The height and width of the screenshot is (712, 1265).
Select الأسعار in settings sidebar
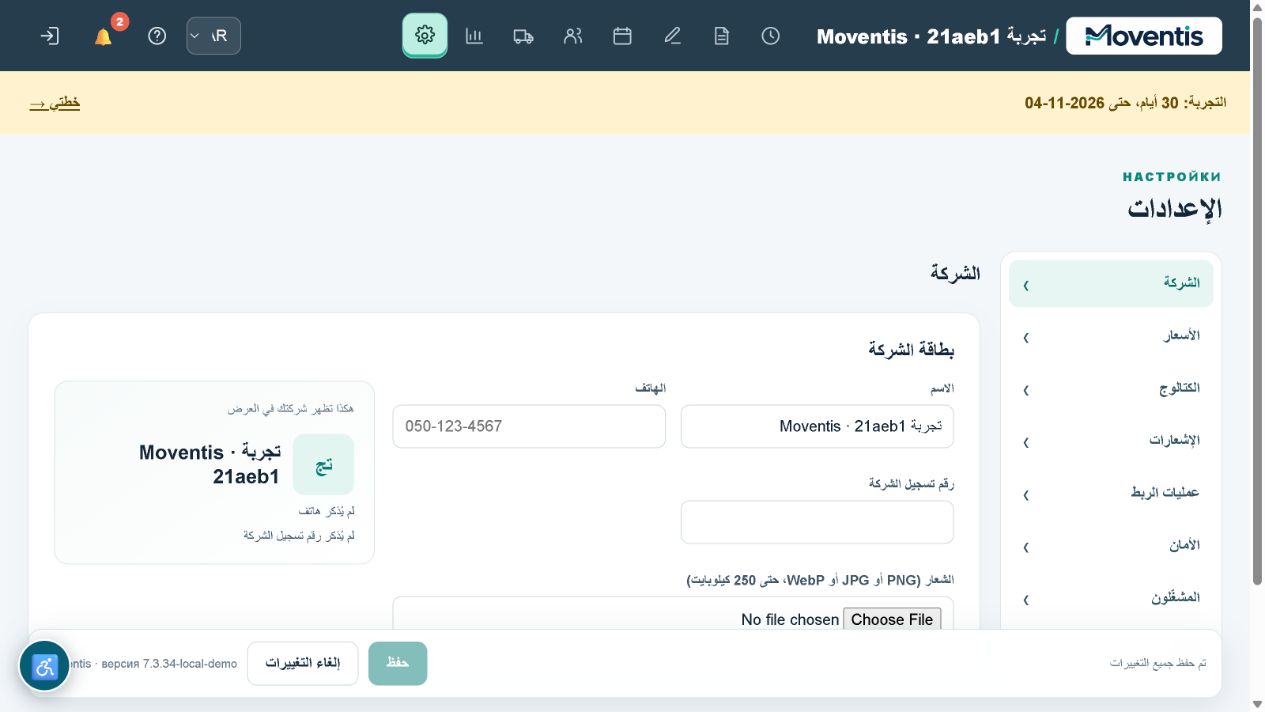(1111, 336)
